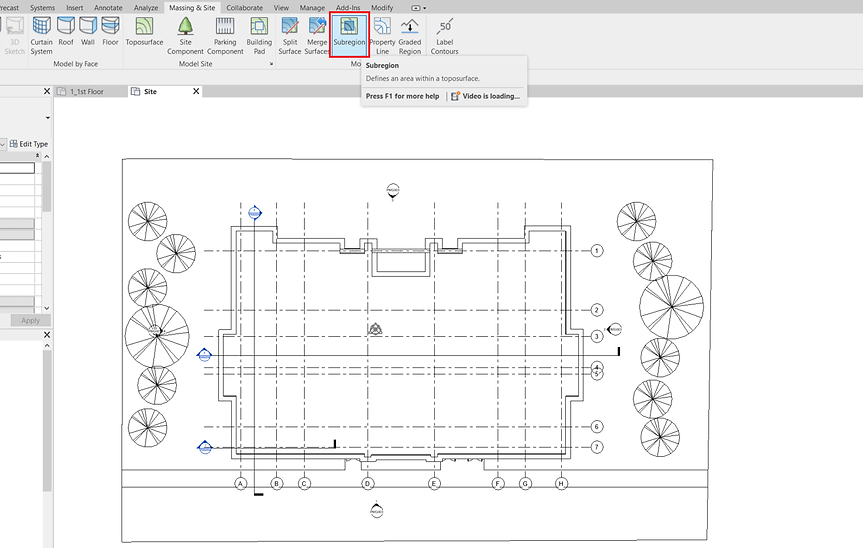The image size is (863, 548).
Task: Switch to the Massing & Site tab
Action: (192, 8)
